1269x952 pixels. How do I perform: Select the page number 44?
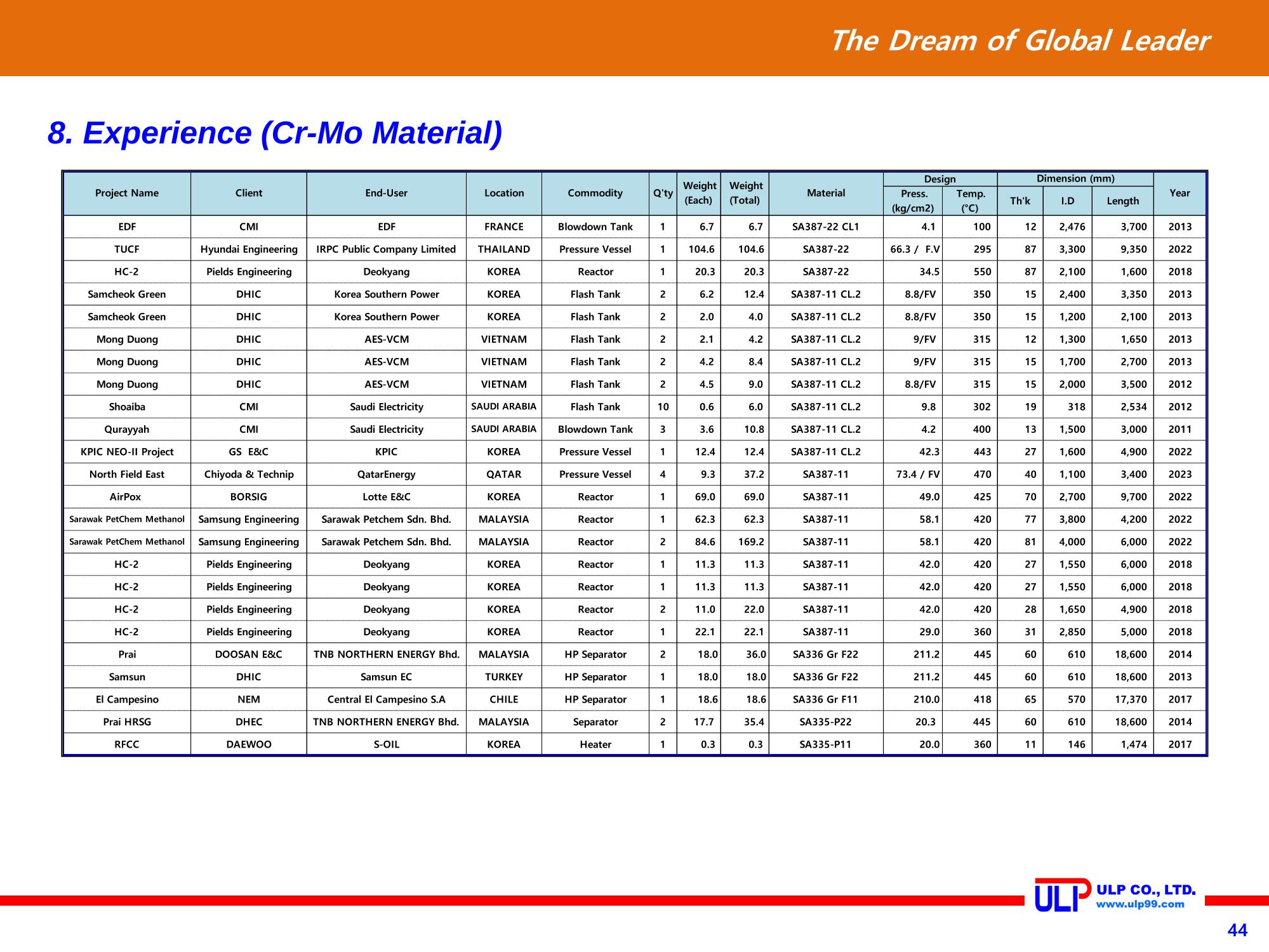1237,930
